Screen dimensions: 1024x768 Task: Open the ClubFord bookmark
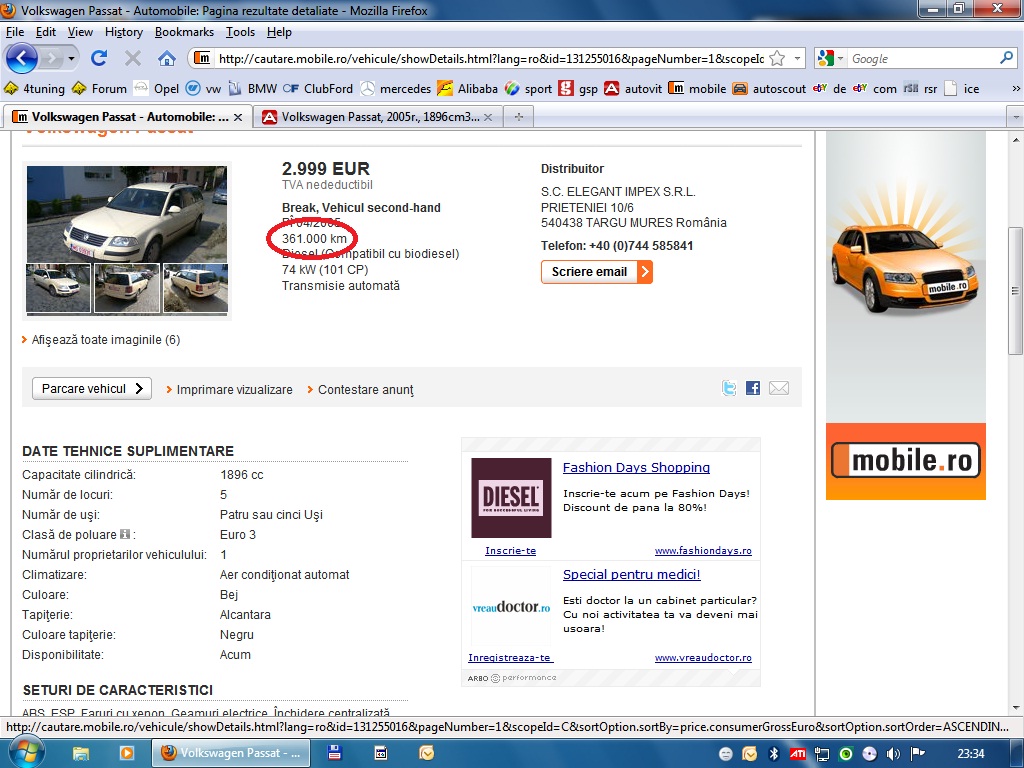[x=318, y=89]
